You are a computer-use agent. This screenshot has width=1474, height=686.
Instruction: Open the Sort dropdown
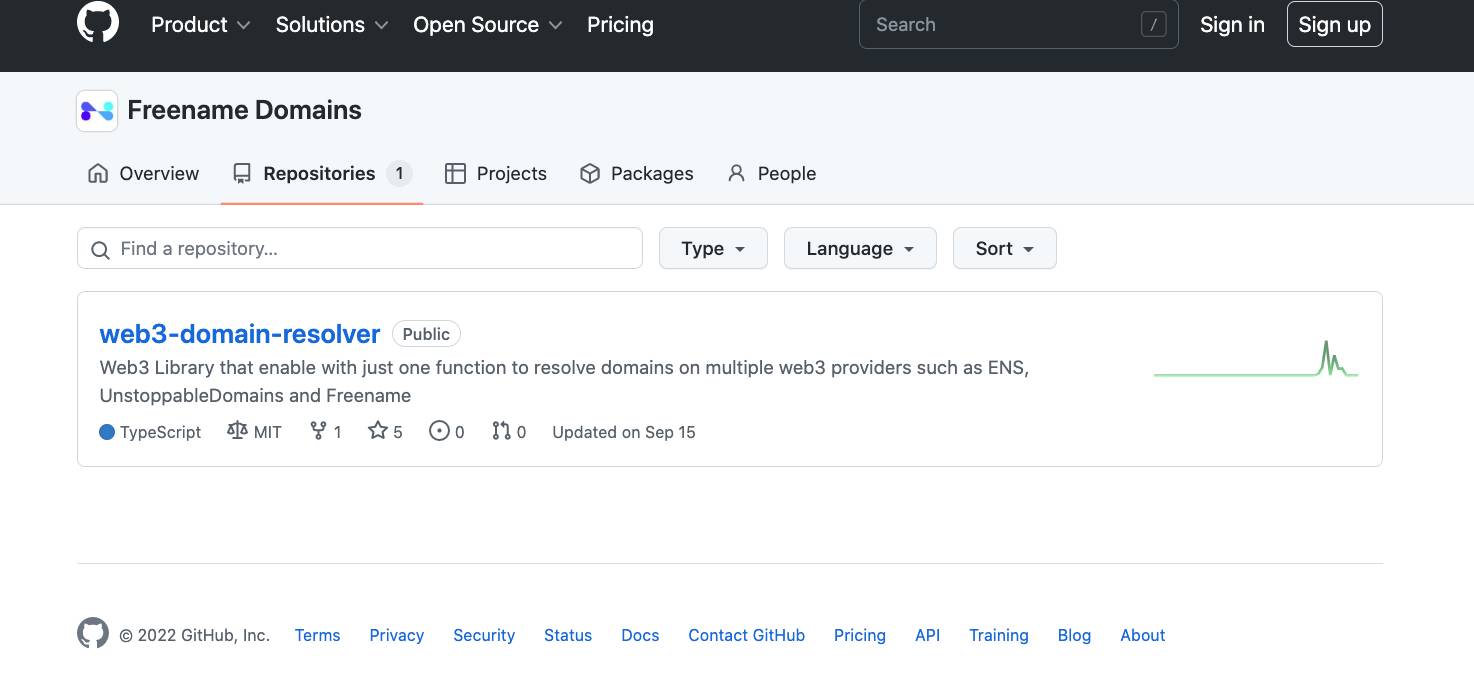pos(1004,249)
